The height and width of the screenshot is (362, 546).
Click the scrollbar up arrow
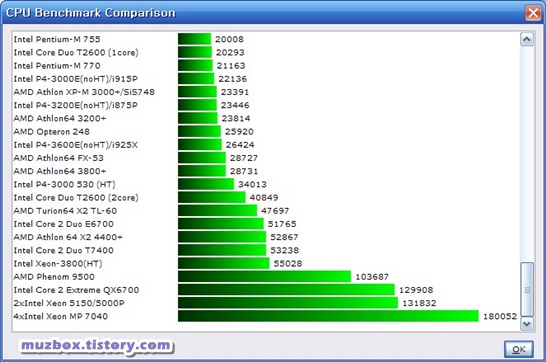point(526,39)
